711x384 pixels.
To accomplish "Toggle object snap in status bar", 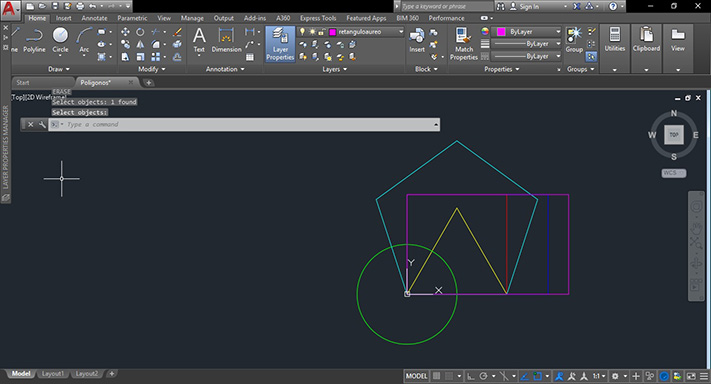I will 537,376.
